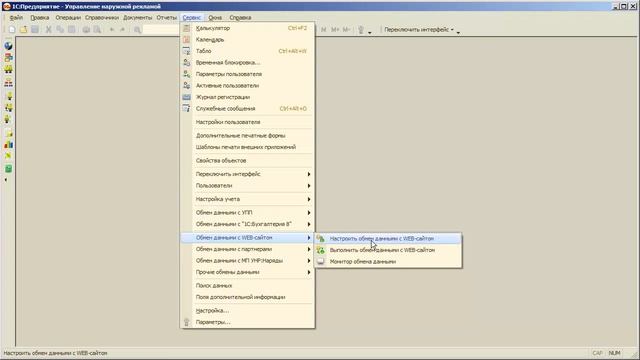640x360 pixels.
Task: Click the Табло menu icon
Action: (x=187, y=51)
